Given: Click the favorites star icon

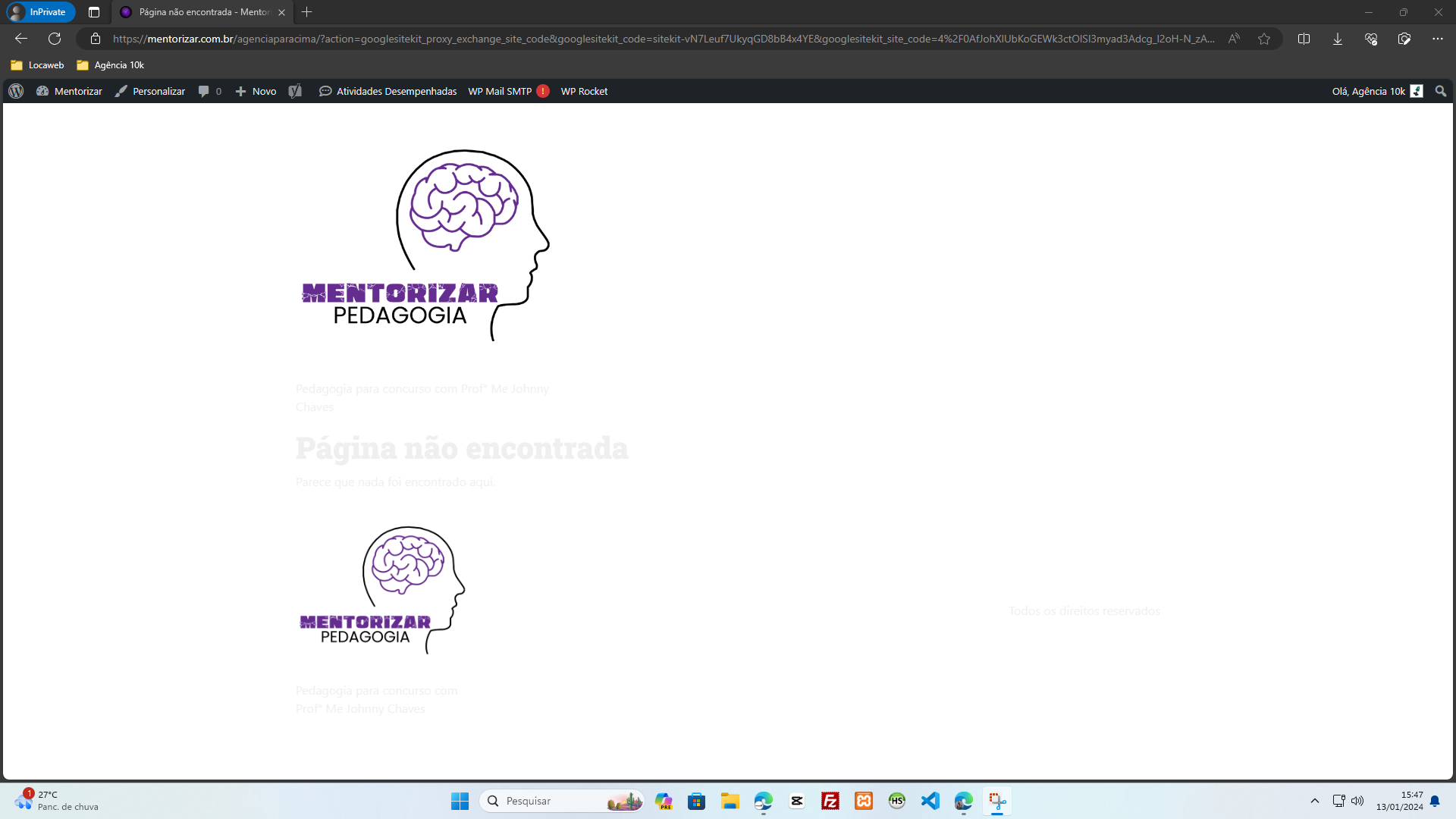Looking at the screenshot, I should pos(1264,39).
